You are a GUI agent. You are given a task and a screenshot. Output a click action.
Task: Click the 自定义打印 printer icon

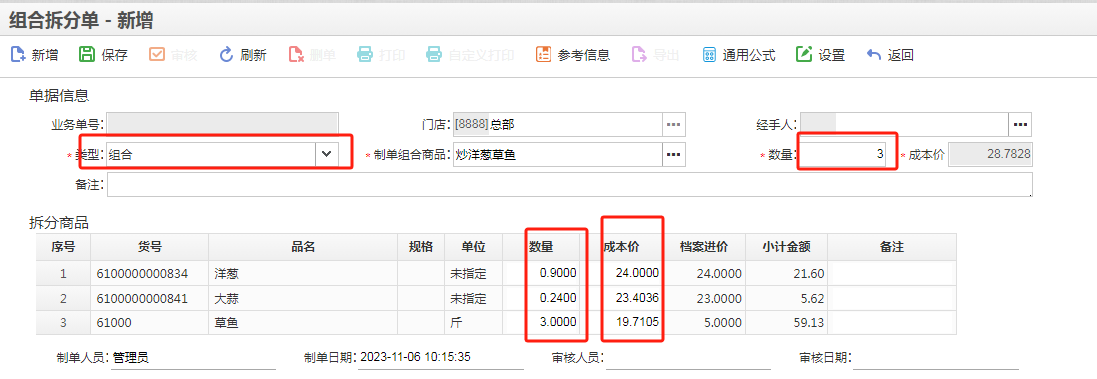pos(434,55)
